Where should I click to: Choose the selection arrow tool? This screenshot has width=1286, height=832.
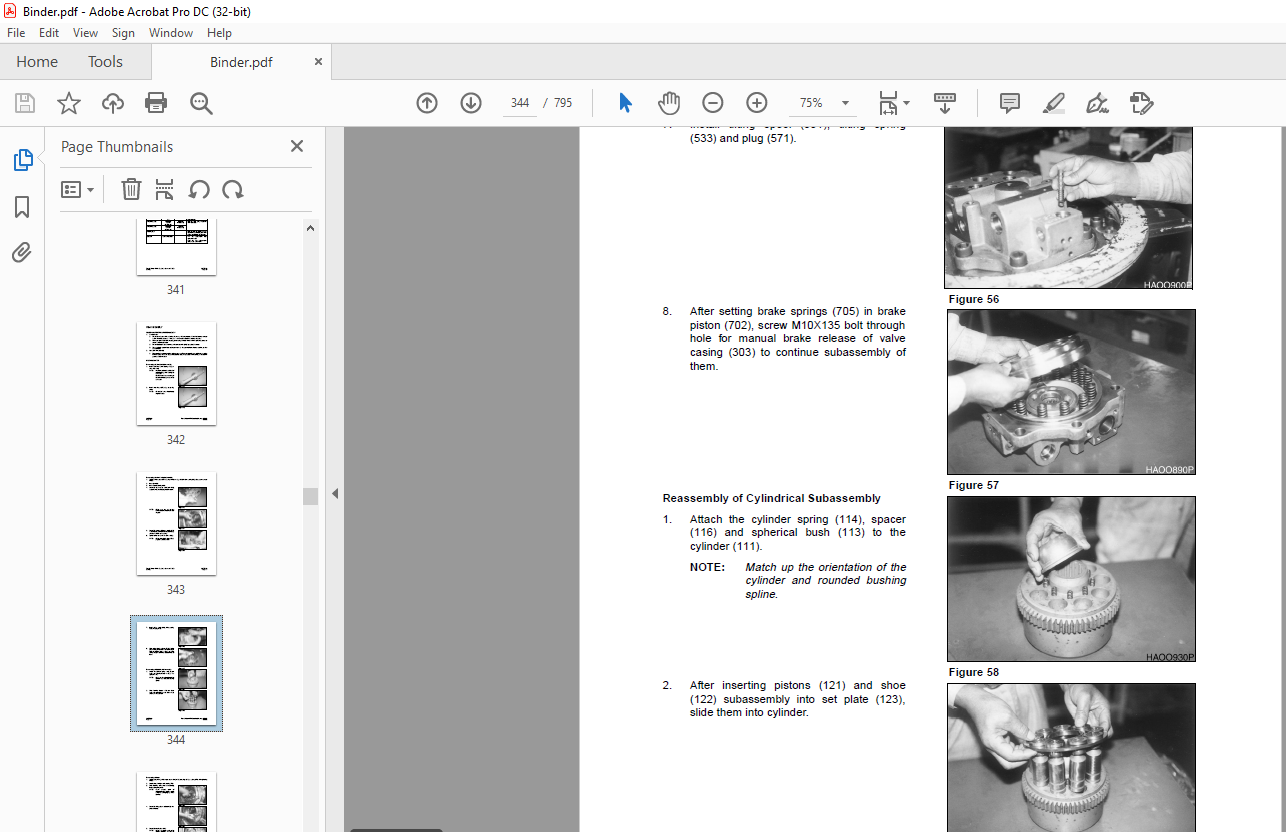(626, 103)
